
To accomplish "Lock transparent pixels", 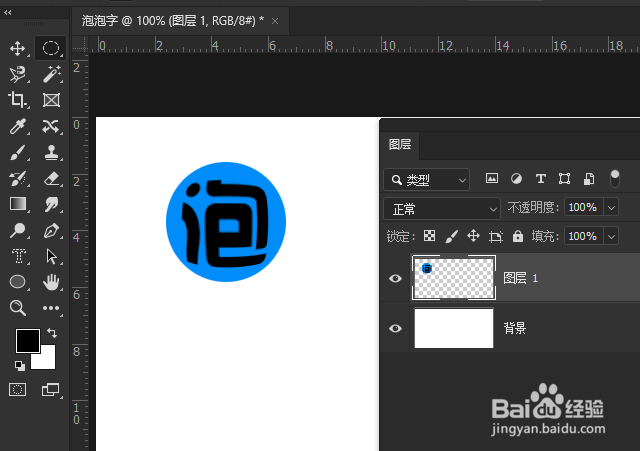I will (429, 236).
